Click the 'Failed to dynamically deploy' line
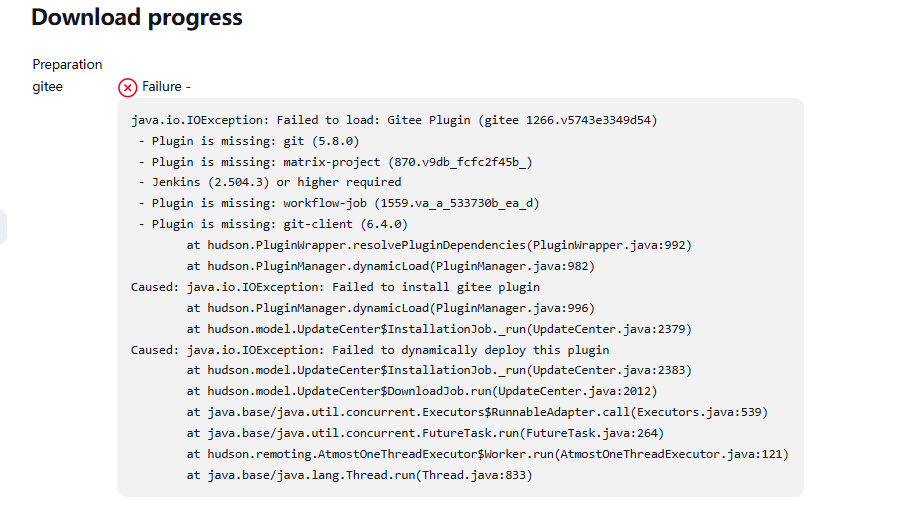Screen dimensions: 903x518 (x=370, y=350)
